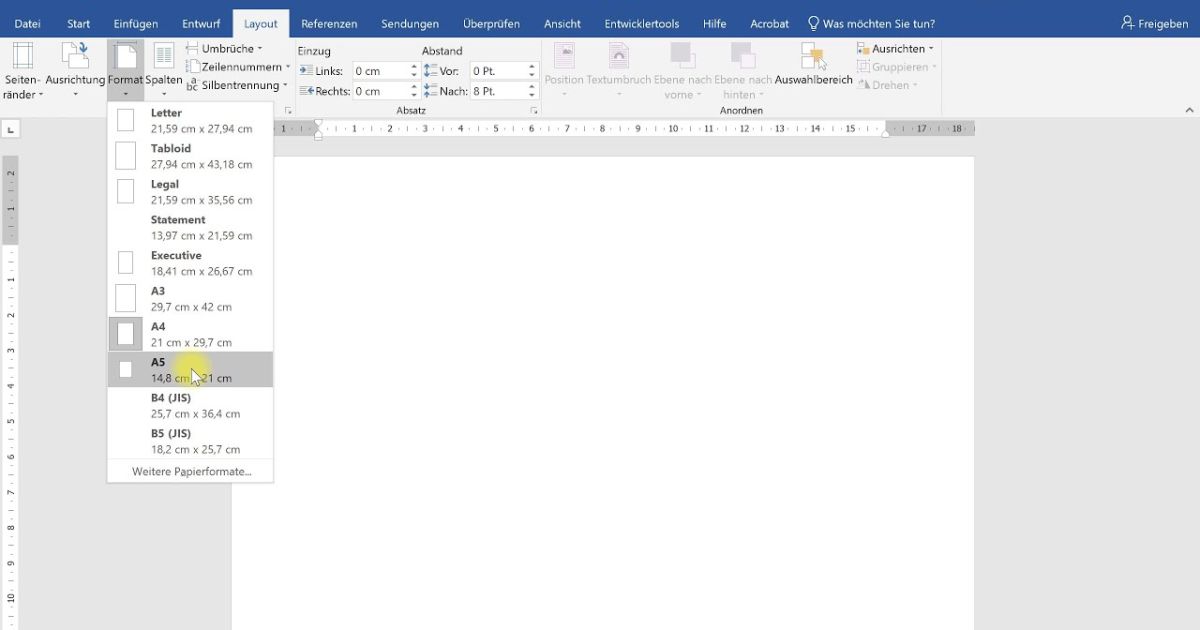This screenshot has width=1200, height=630.
Task: Decrease the Nach spacing value
Action: click(533, 95)
